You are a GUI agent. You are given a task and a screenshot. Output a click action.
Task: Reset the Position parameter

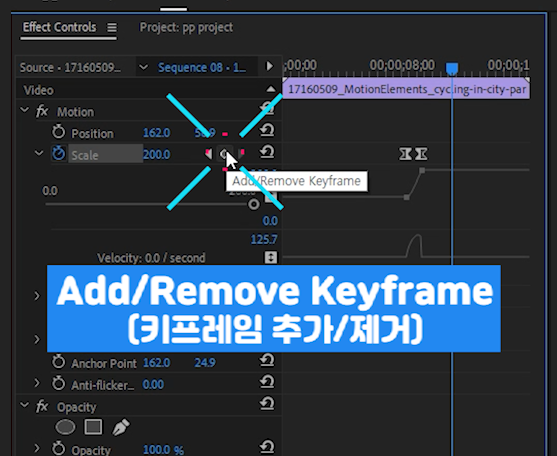pyautogui.click(x=267, y=130)
